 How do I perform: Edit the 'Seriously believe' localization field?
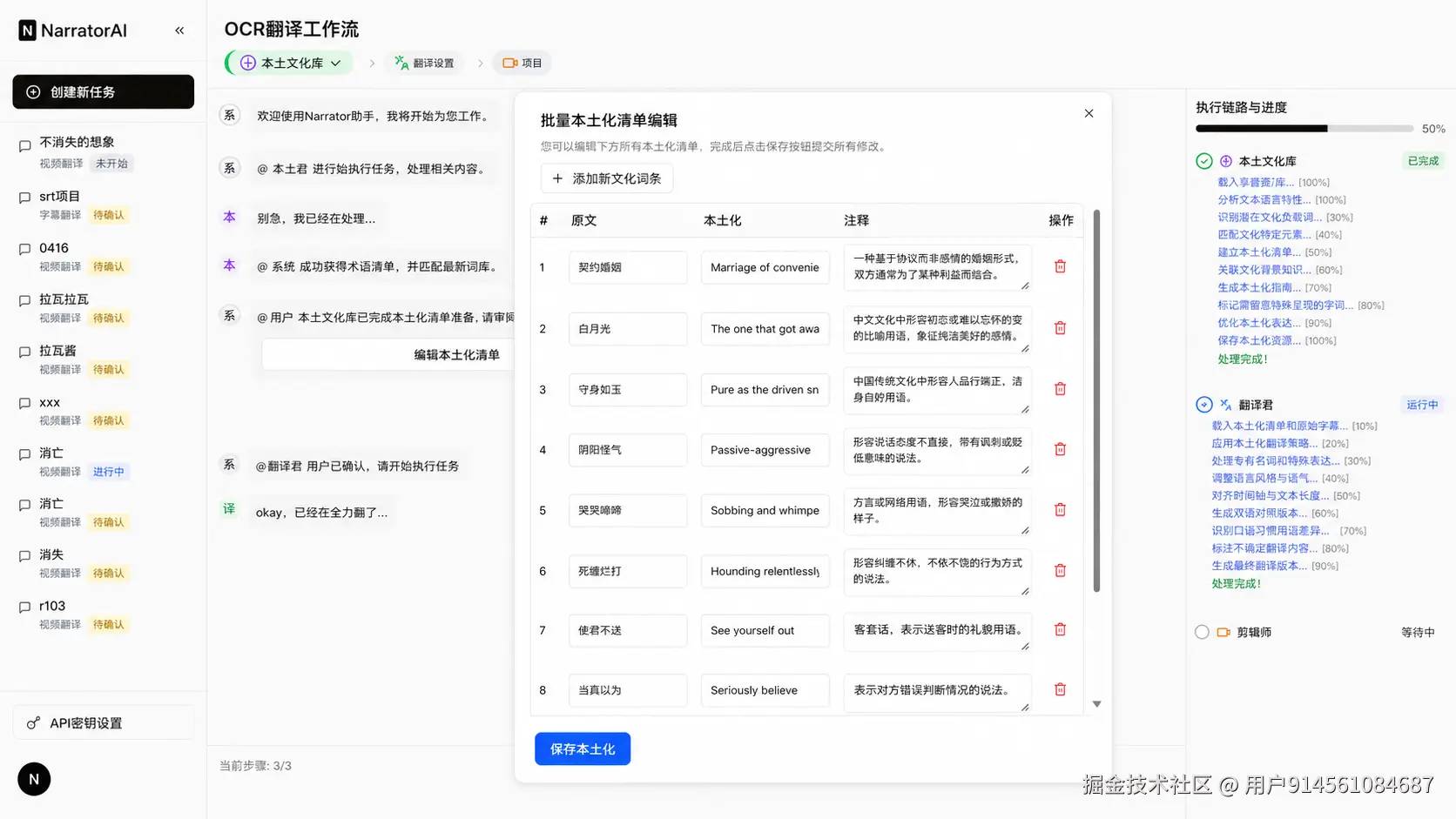(765, 690)
